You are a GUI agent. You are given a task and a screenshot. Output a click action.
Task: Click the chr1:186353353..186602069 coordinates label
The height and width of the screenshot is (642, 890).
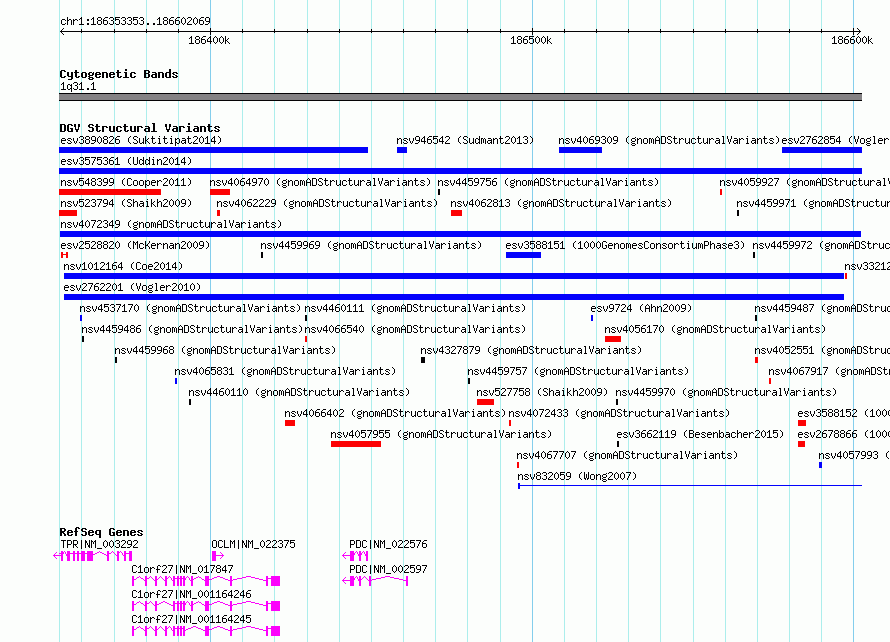[135, 22]
